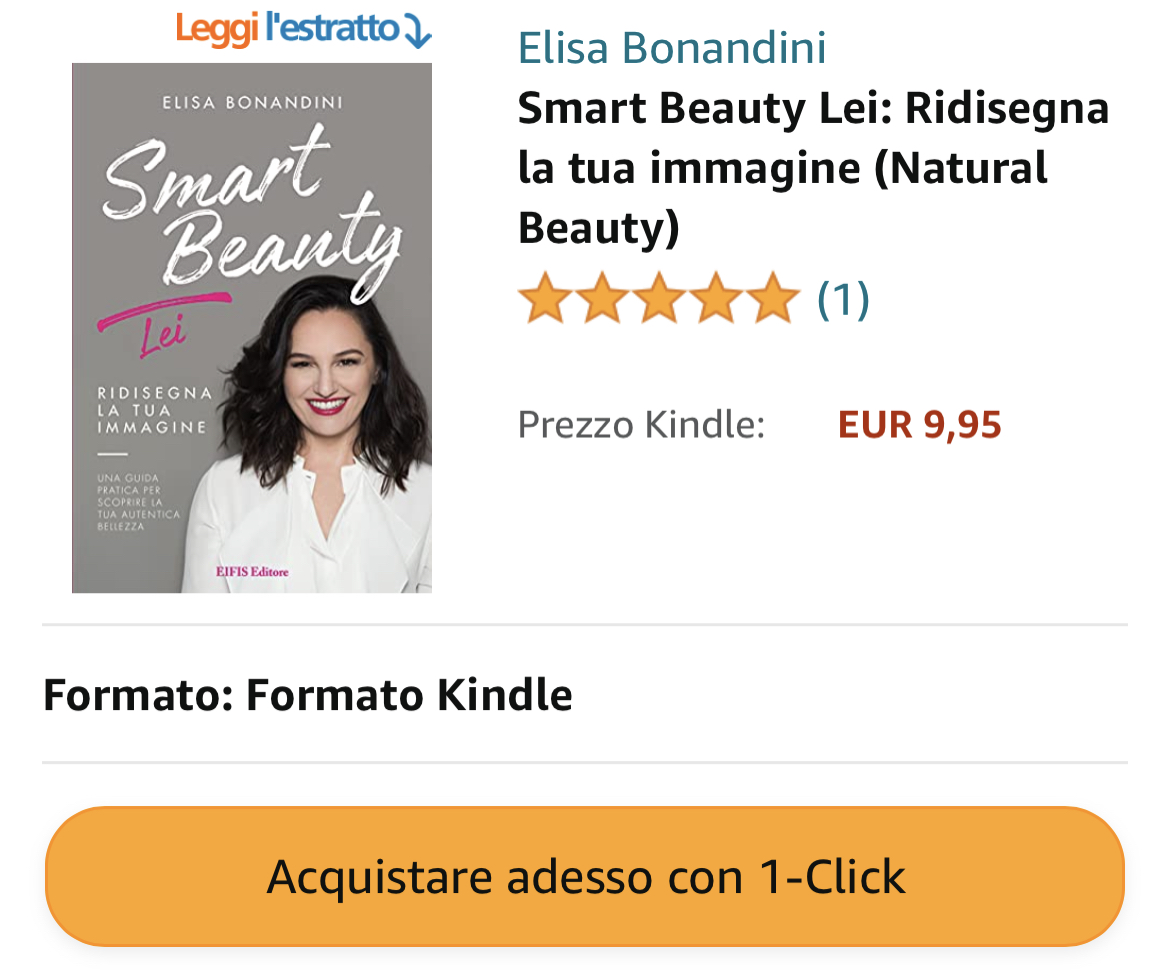Viewport: 1170px width, 975px height.
Task: Open the Smart Beauty book cover image
Action: 251,327
